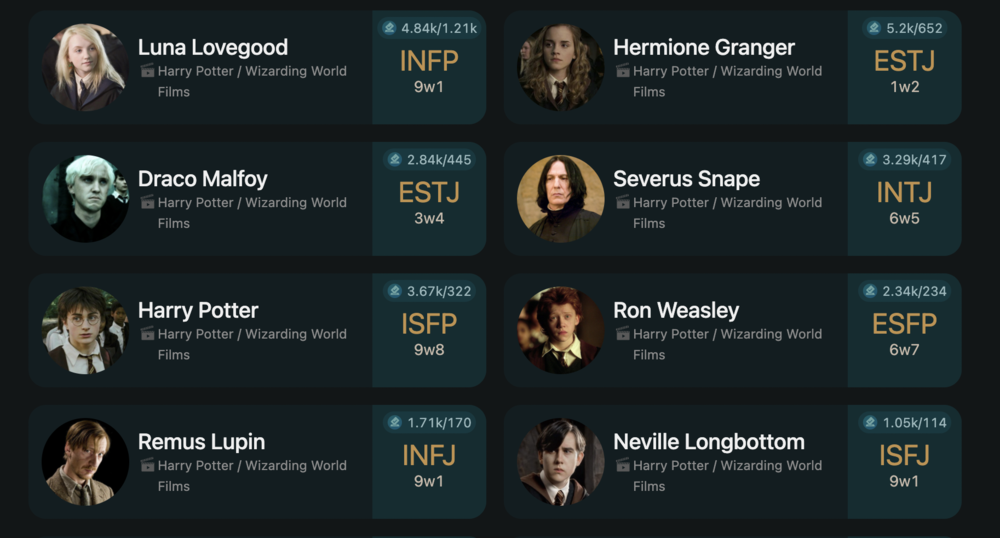The height and width of the screenshot is (538, 1000).
Task: Click the vote icon next to 1.05k/114
Action: pyautogui.click(x=870, y=423)
